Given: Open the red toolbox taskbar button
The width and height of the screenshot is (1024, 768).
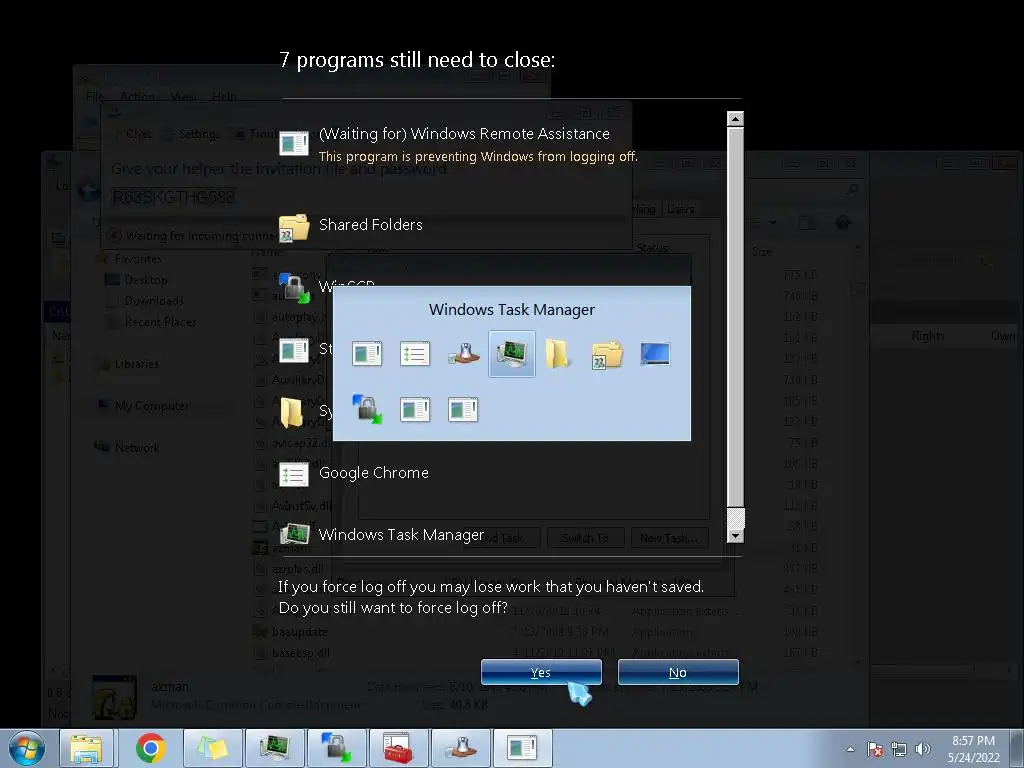Looking at the screenshot, I should pos(398,748).
